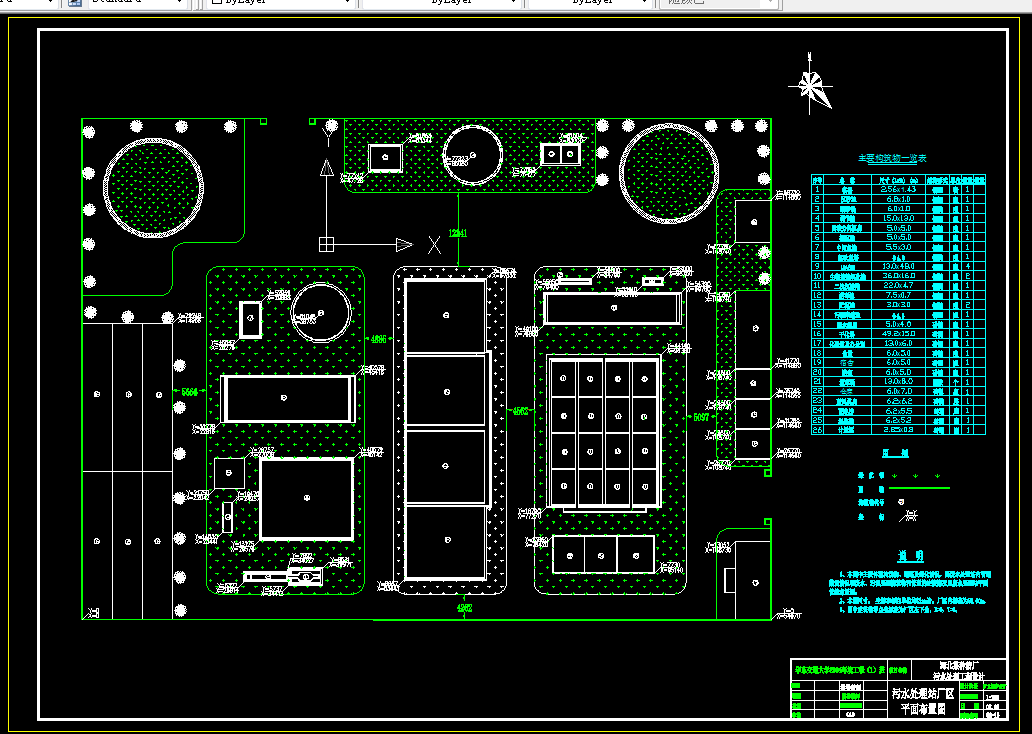Click the north arrow compass symbol
The width and height of the screenshot is (1032, 734).
(812, 84)
